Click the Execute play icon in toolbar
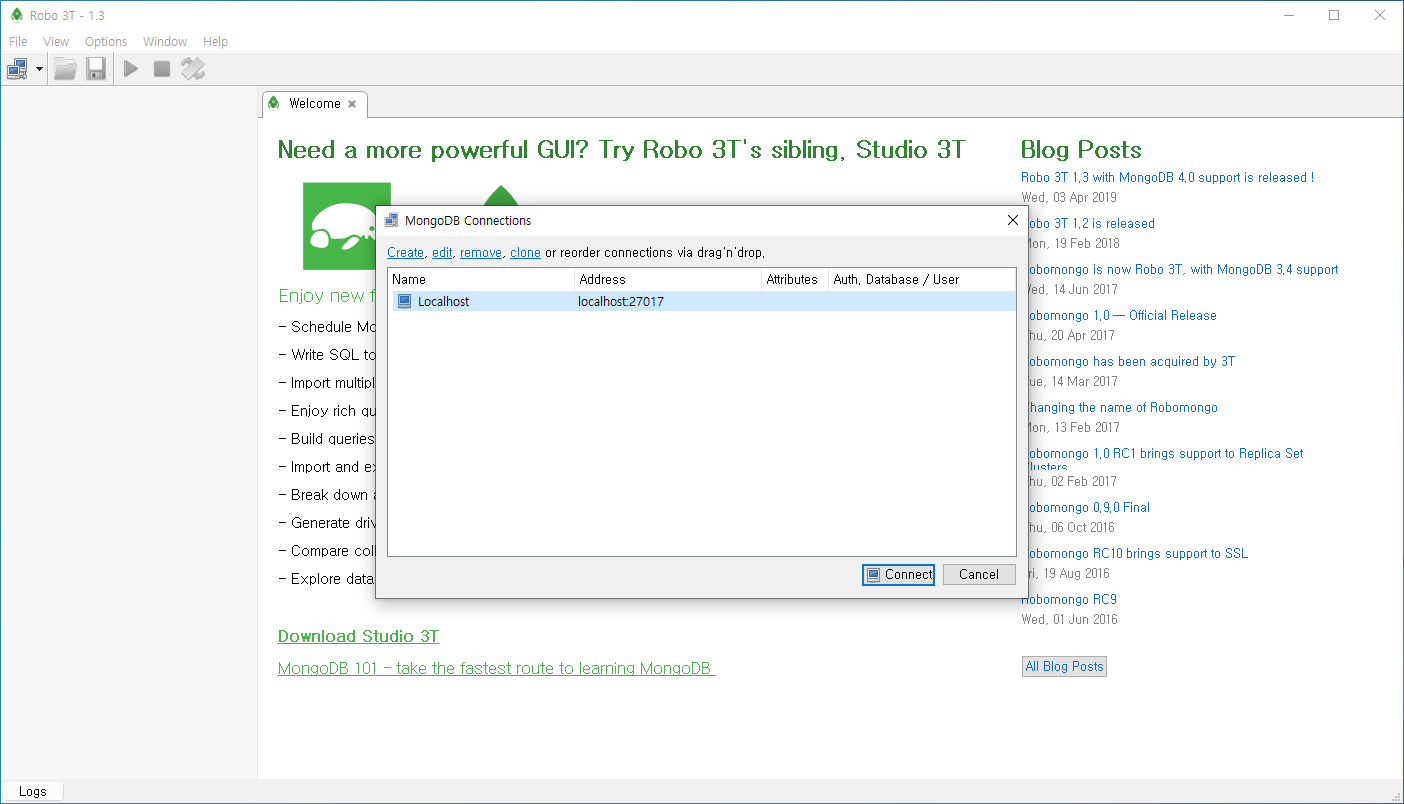1404x804 pixels. pos(131,69)
